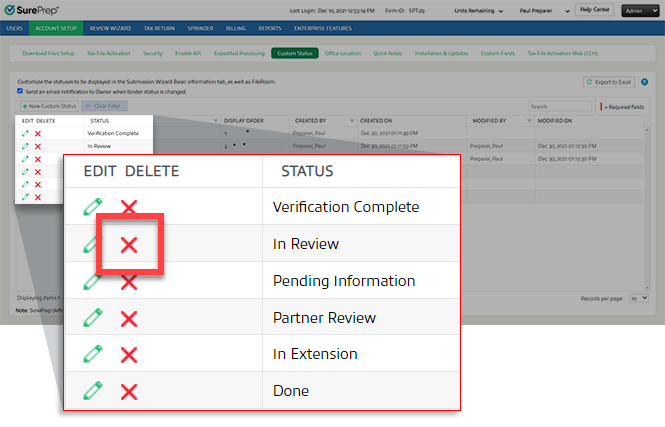The height and width of the screenshot is (427, 665).
Task: Open the Records per page dropdown
Action: (639, 298)
